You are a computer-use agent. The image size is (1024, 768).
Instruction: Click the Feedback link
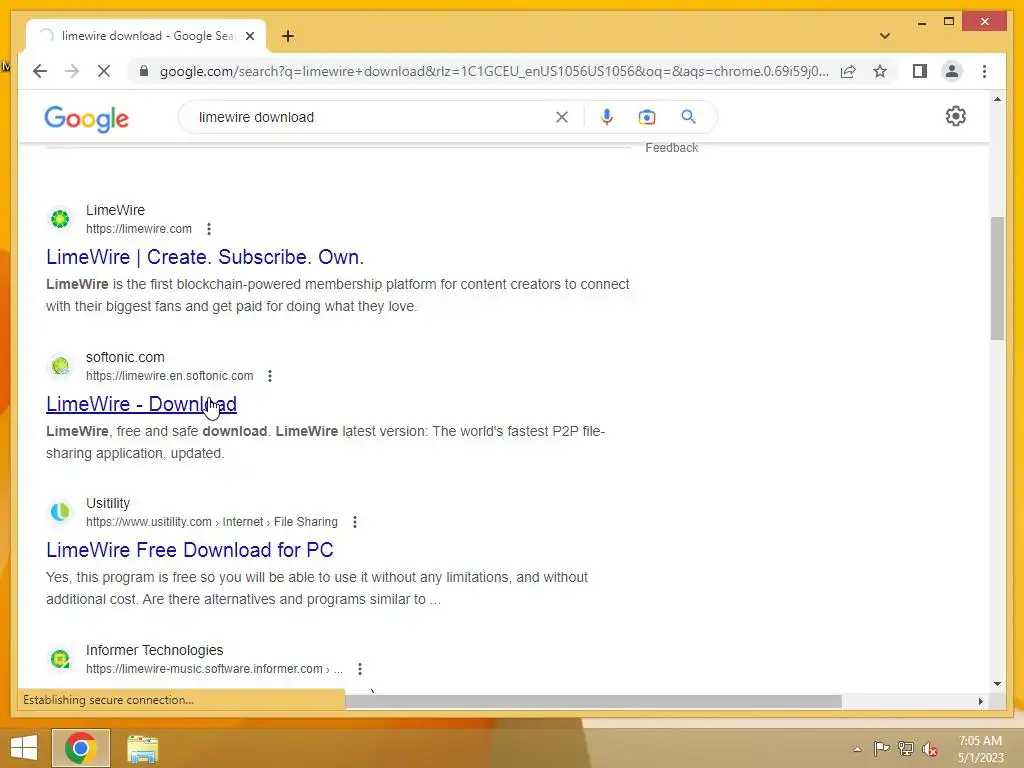tap(671, 148)
